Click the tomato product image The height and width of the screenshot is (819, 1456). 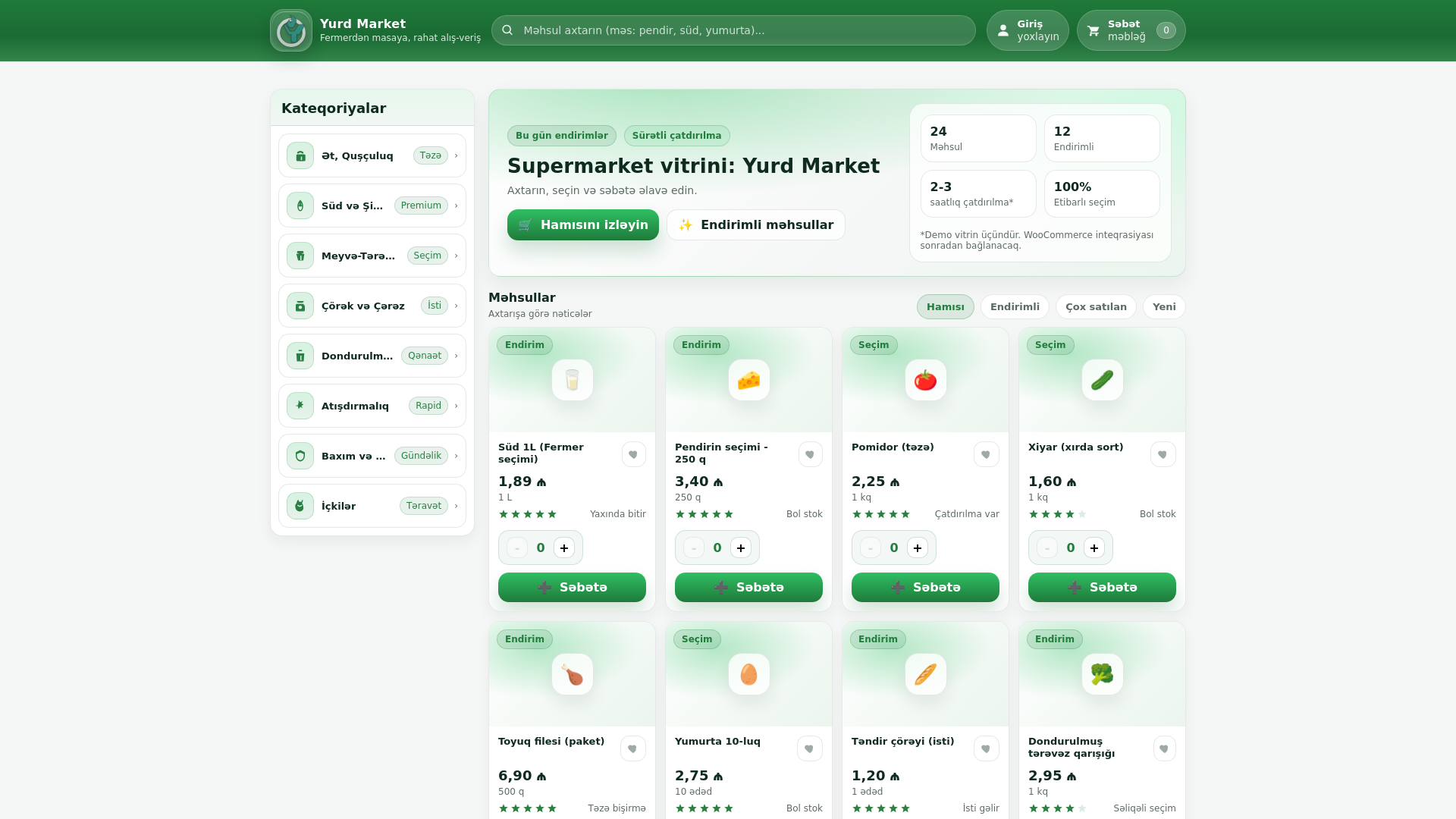[x=926, y=380]
